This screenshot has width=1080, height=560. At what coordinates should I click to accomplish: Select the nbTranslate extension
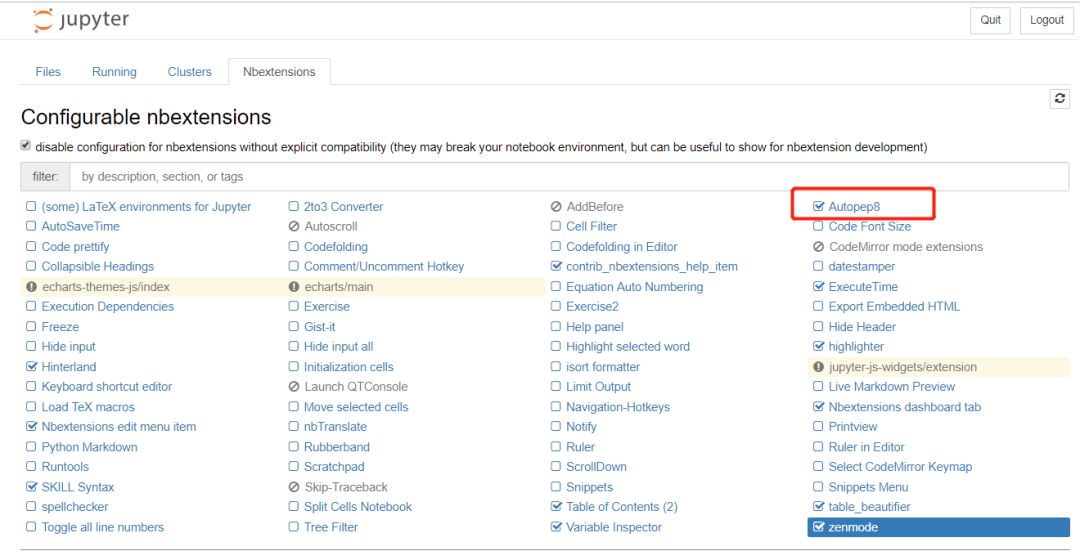click(335, 426)
